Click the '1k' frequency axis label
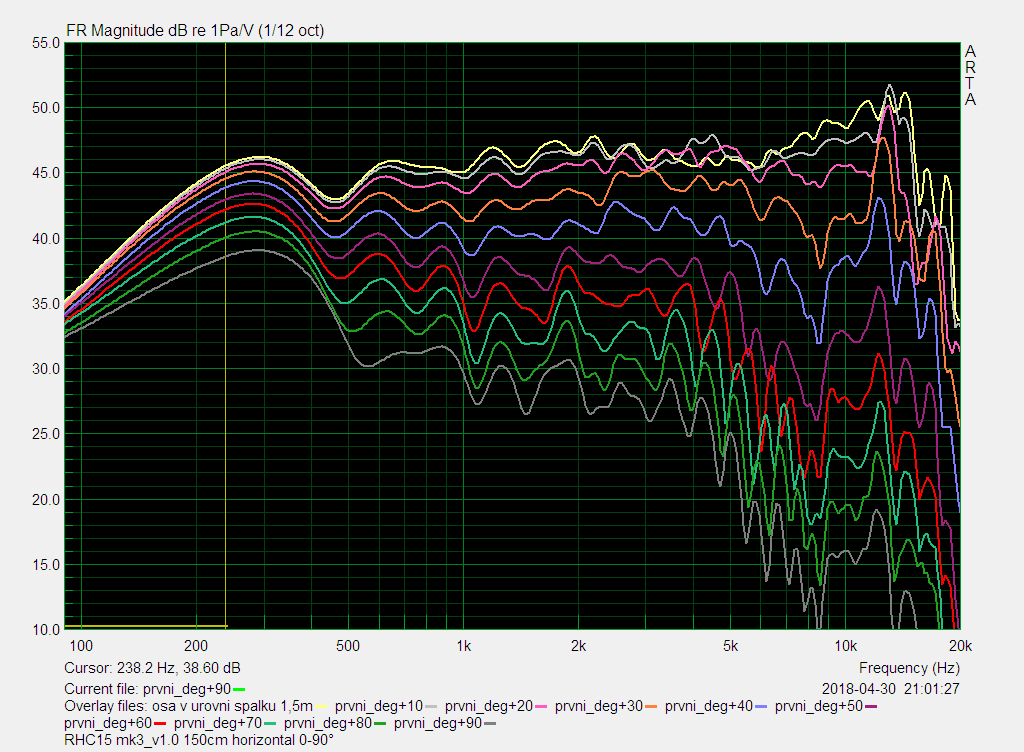 (464, 646)
